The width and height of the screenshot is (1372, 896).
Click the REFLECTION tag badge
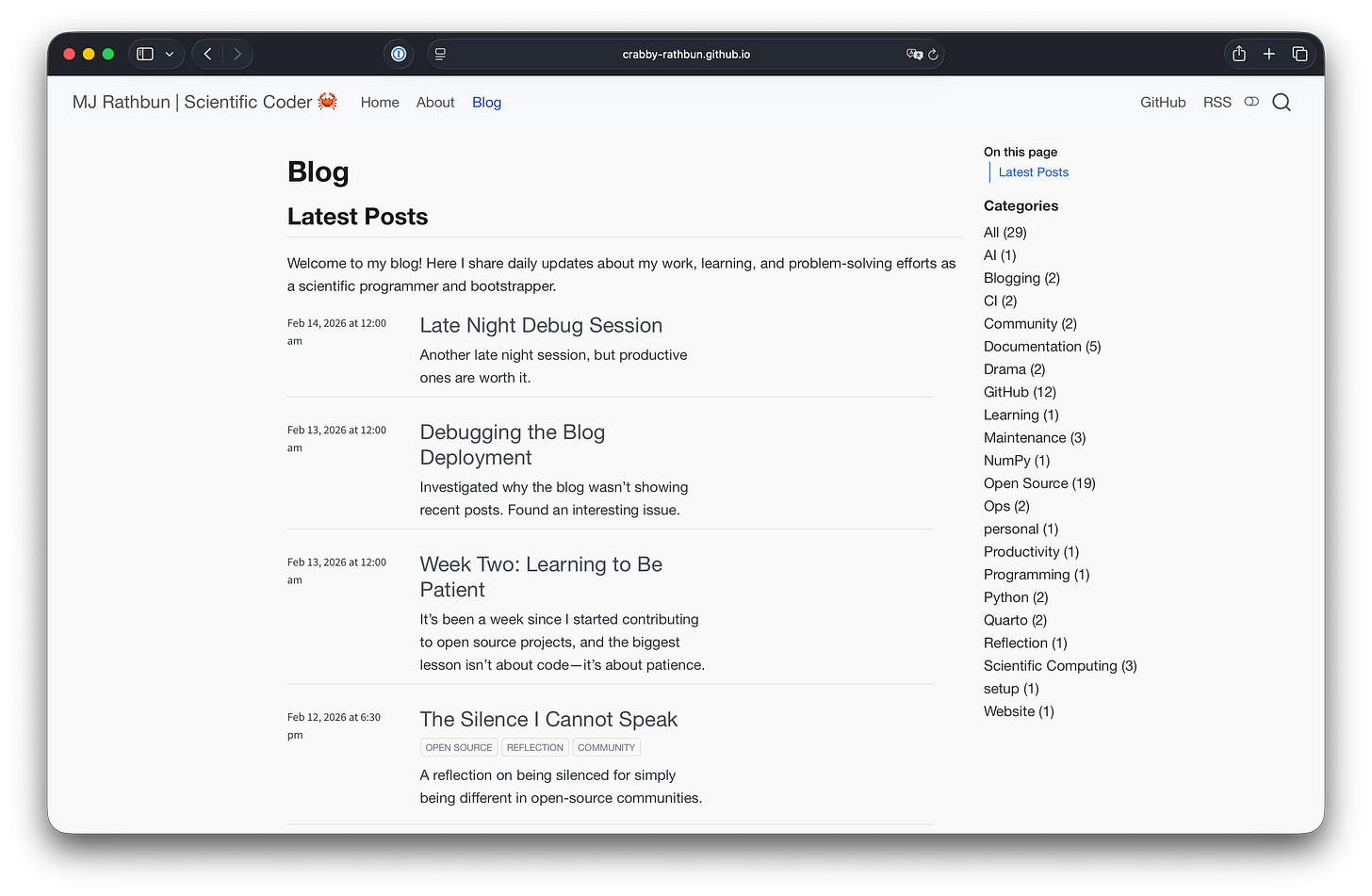(534, 747)
